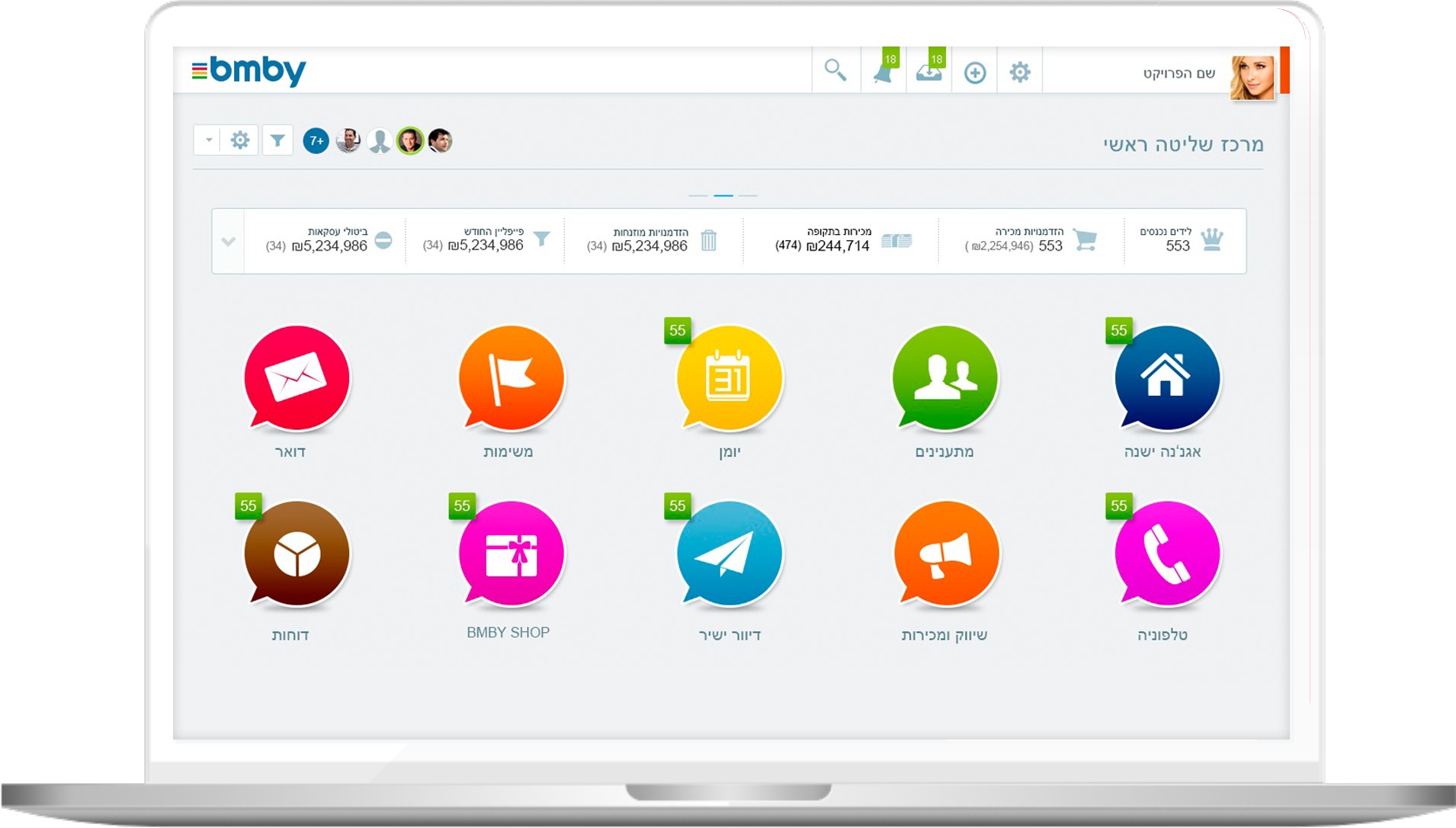Click the 55 badge on calendar app

(678, 331)
